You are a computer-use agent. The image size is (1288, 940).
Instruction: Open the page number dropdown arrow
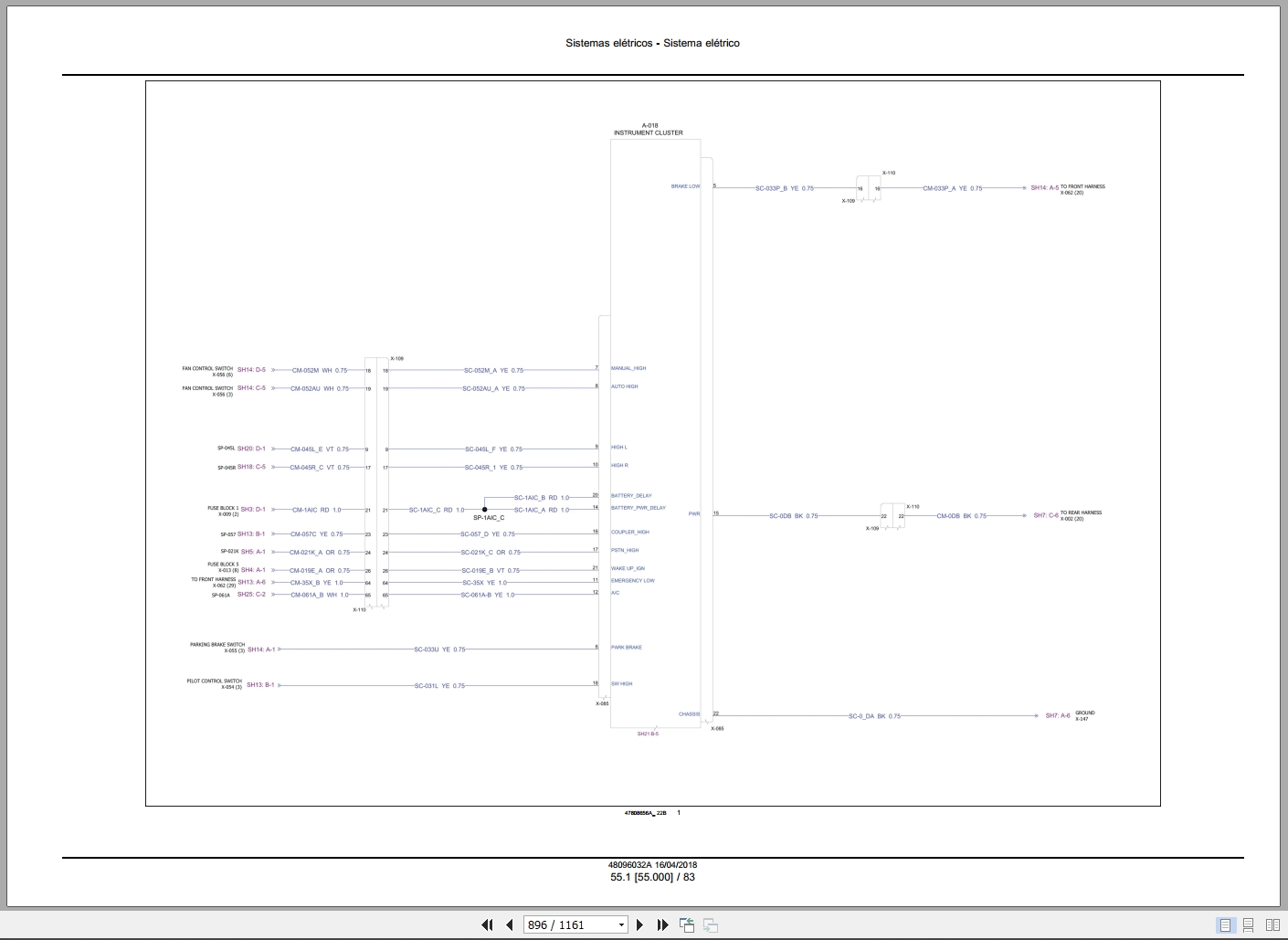(x=621, y=924)
